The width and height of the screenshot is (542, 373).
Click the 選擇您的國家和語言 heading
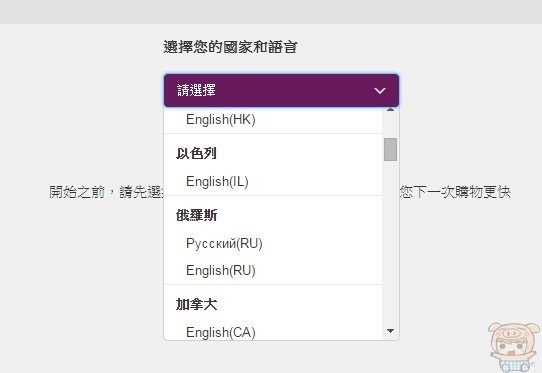click(x=231, y=47)
